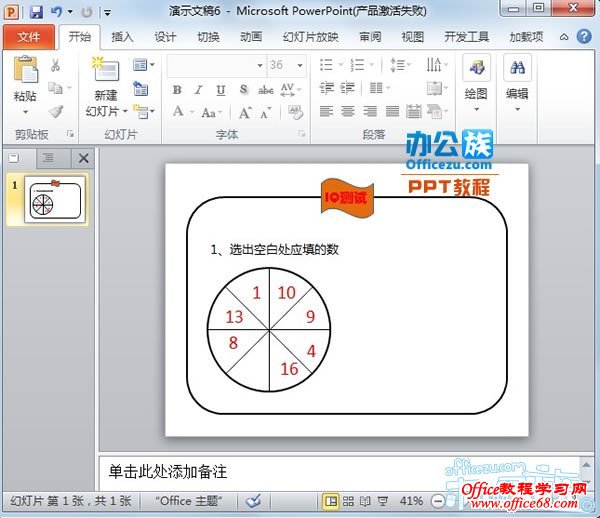Apply bold with the B icon
This screenshot has height=518, width=600.
coord(177,89)
